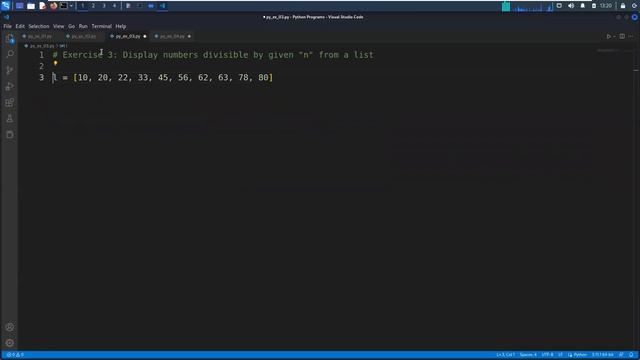Switch to workspace 4
This screenshot has width=640, height=360.
pos(114,6)
